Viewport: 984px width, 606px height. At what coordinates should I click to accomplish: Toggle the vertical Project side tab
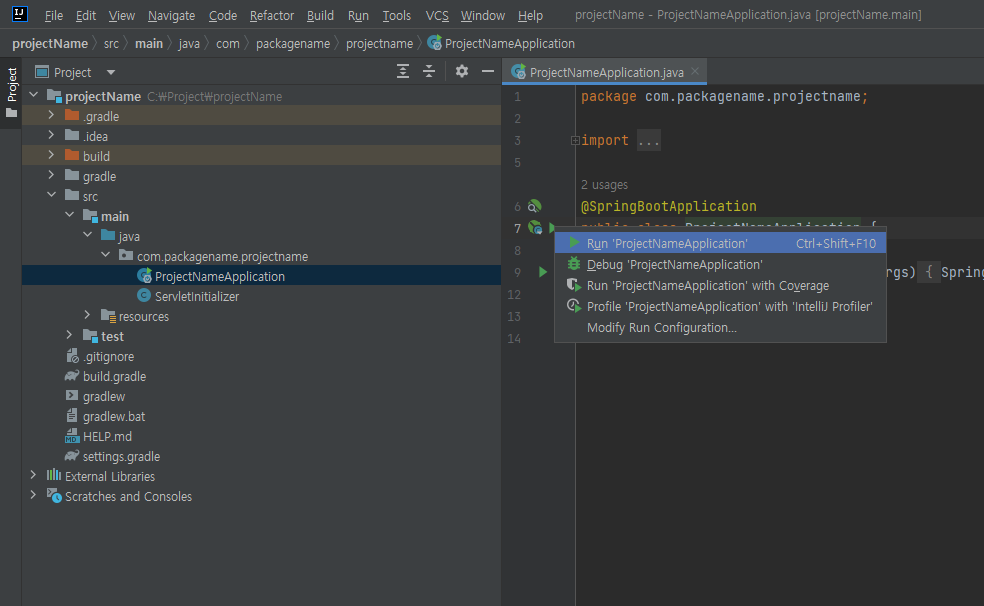[11, 93]
